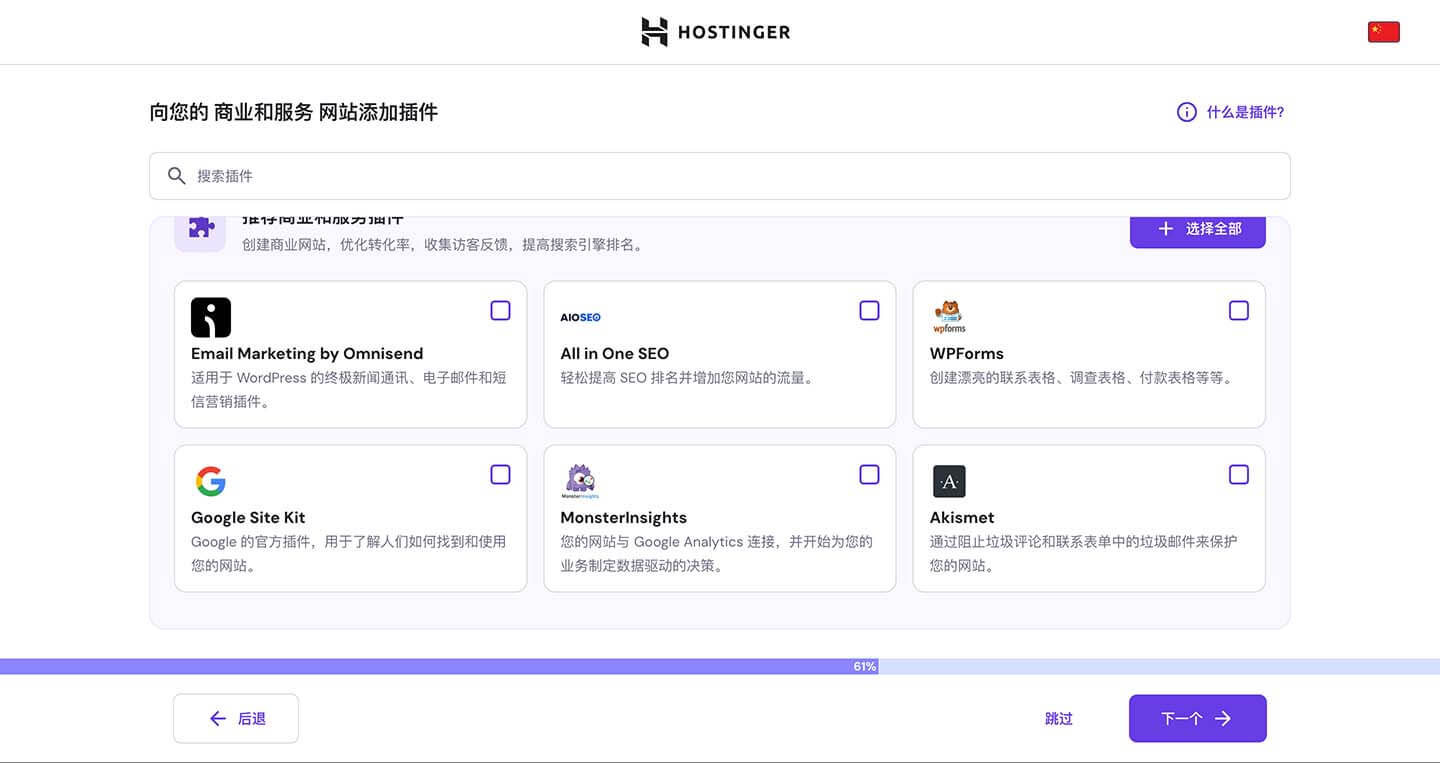Click description 轻松提高 SEO 排名并增加您网站的流量
The height and width of the screenshot is (763, 1440).
click(x=688, y=378)
